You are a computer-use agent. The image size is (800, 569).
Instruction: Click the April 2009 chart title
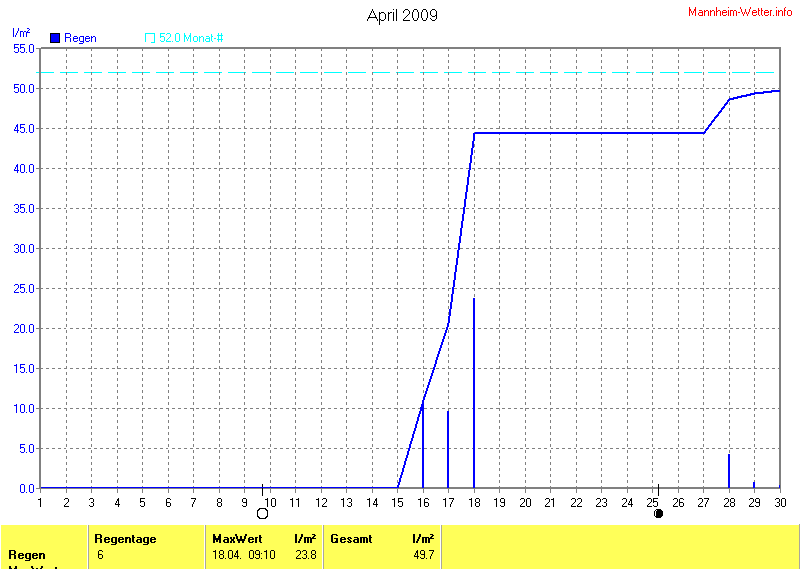402,15
